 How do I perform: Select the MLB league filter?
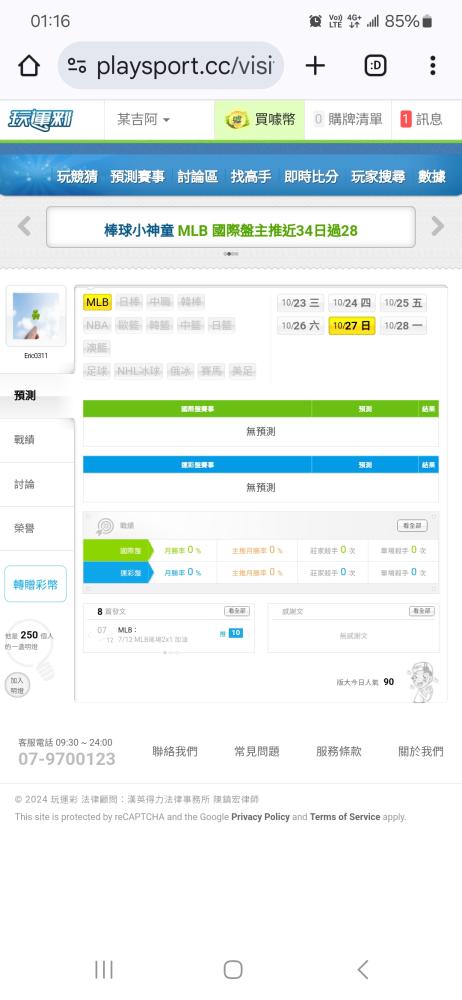click(98, 302)
